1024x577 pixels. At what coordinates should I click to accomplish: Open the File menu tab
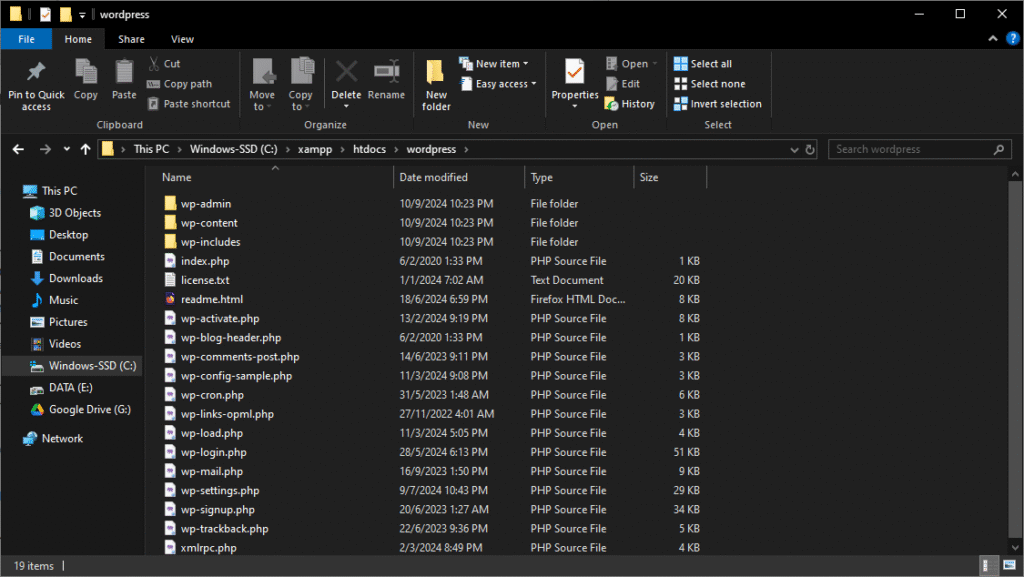coord(26,39)
